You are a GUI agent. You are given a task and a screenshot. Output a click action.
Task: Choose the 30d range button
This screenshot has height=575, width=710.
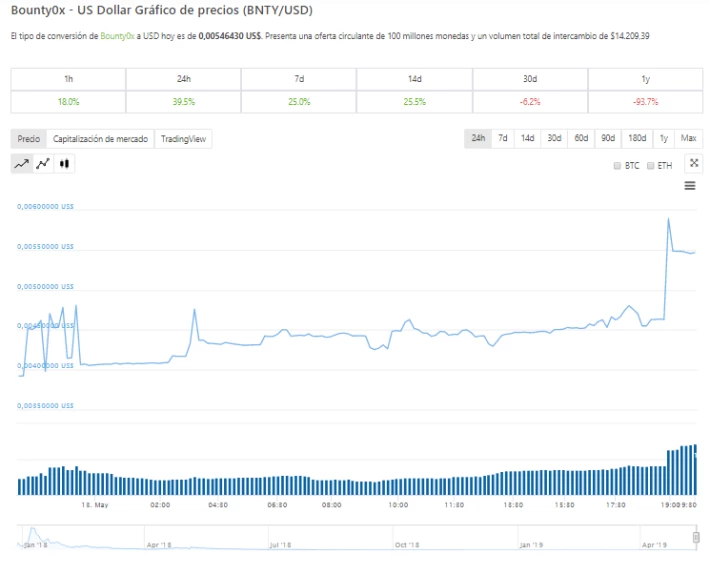pos(554,138)
